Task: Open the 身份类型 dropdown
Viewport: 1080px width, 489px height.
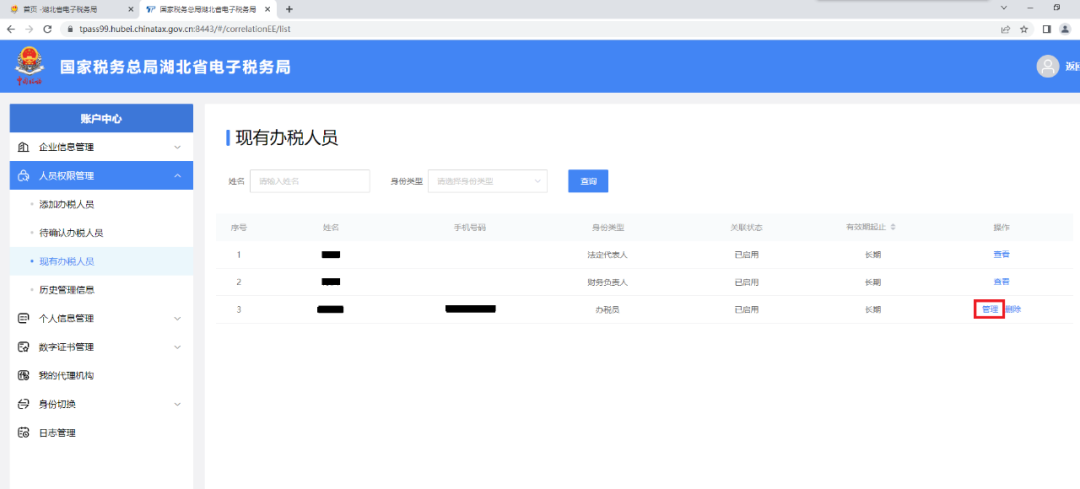Action: 488,181
